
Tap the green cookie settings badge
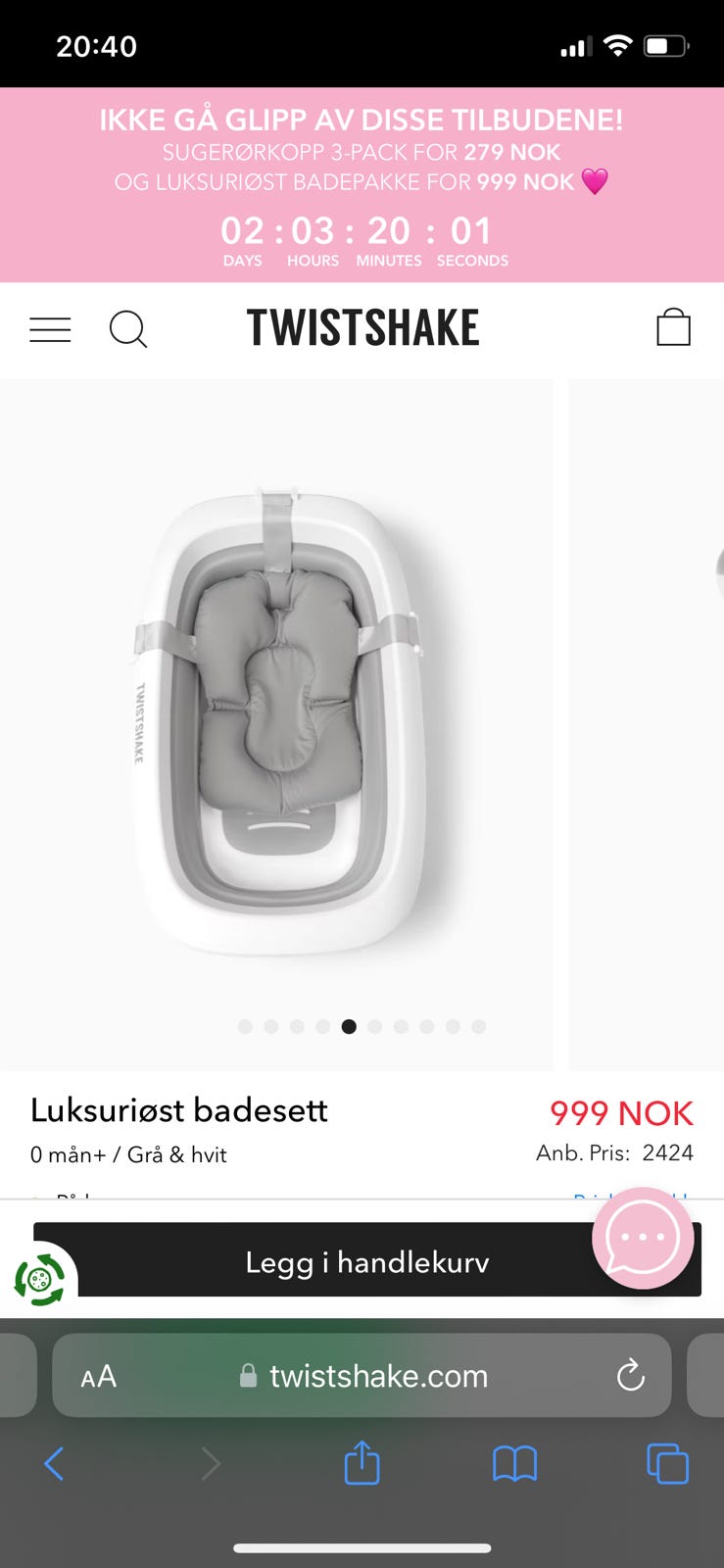pyautogui.click(x=39, y=1280)
